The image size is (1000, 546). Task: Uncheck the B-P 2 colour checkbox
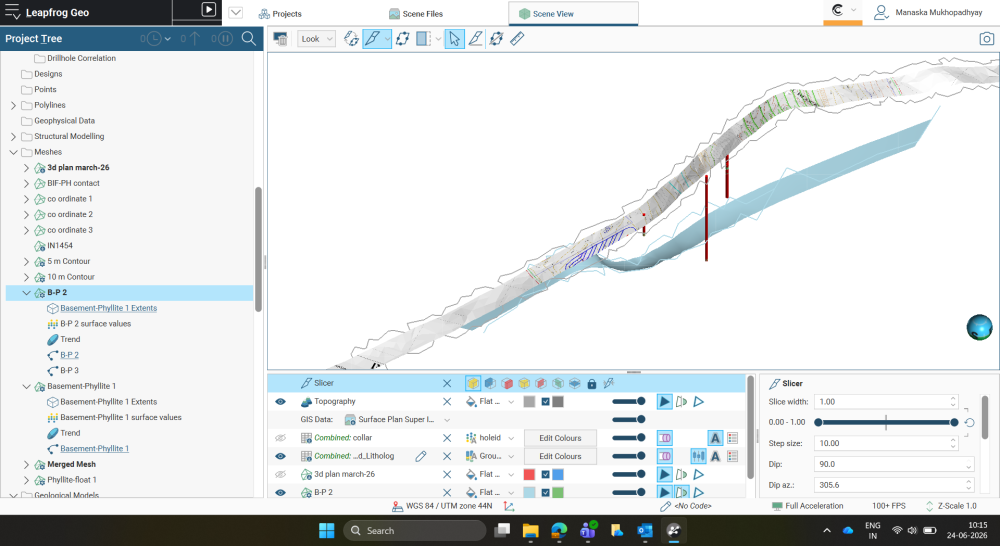click(x=545, y=492)
